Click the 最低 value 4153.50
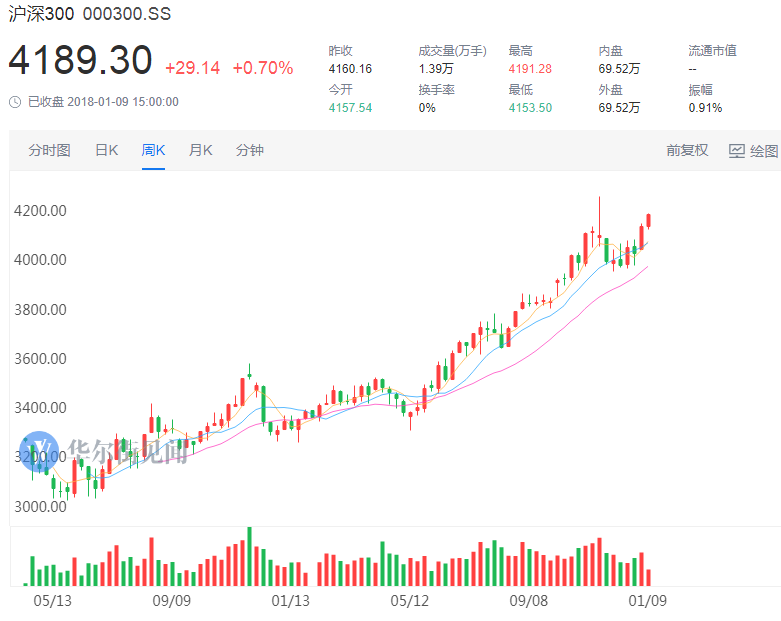Screen dimensions: 781x621 (530, 108)
